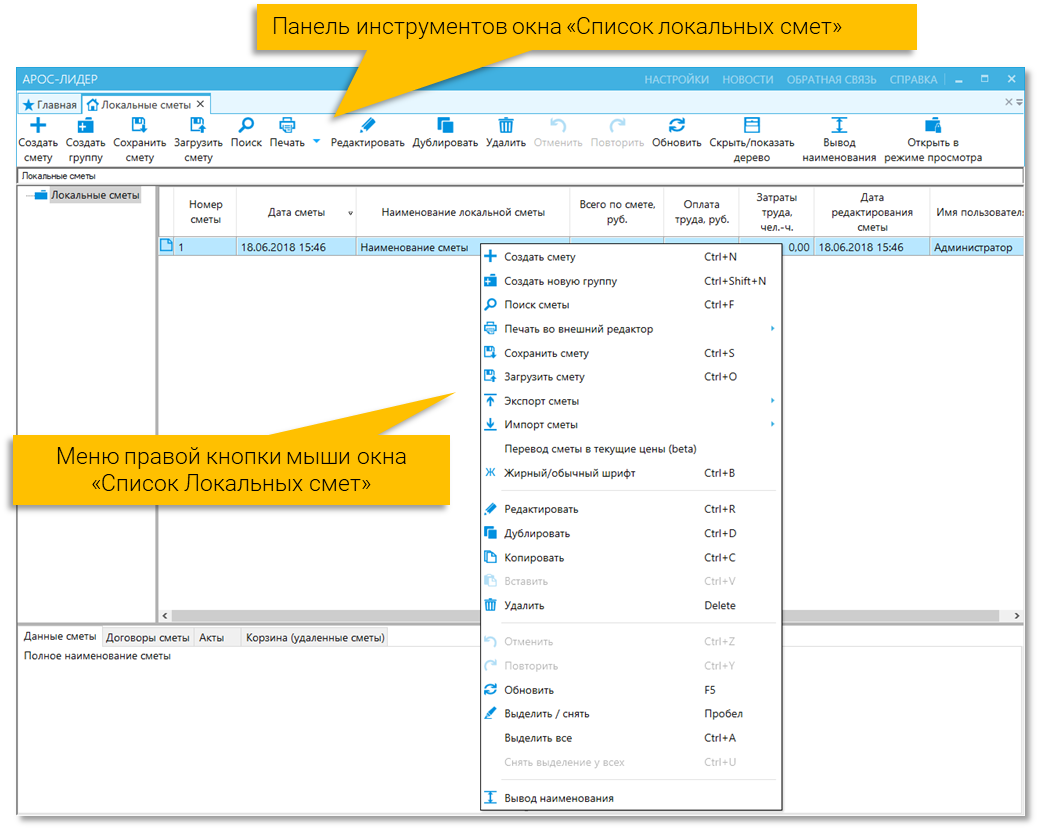This screenshot has width=1038, height=829.
Task: Click Редактировать toolbar pencil icon
Action: 367,125
